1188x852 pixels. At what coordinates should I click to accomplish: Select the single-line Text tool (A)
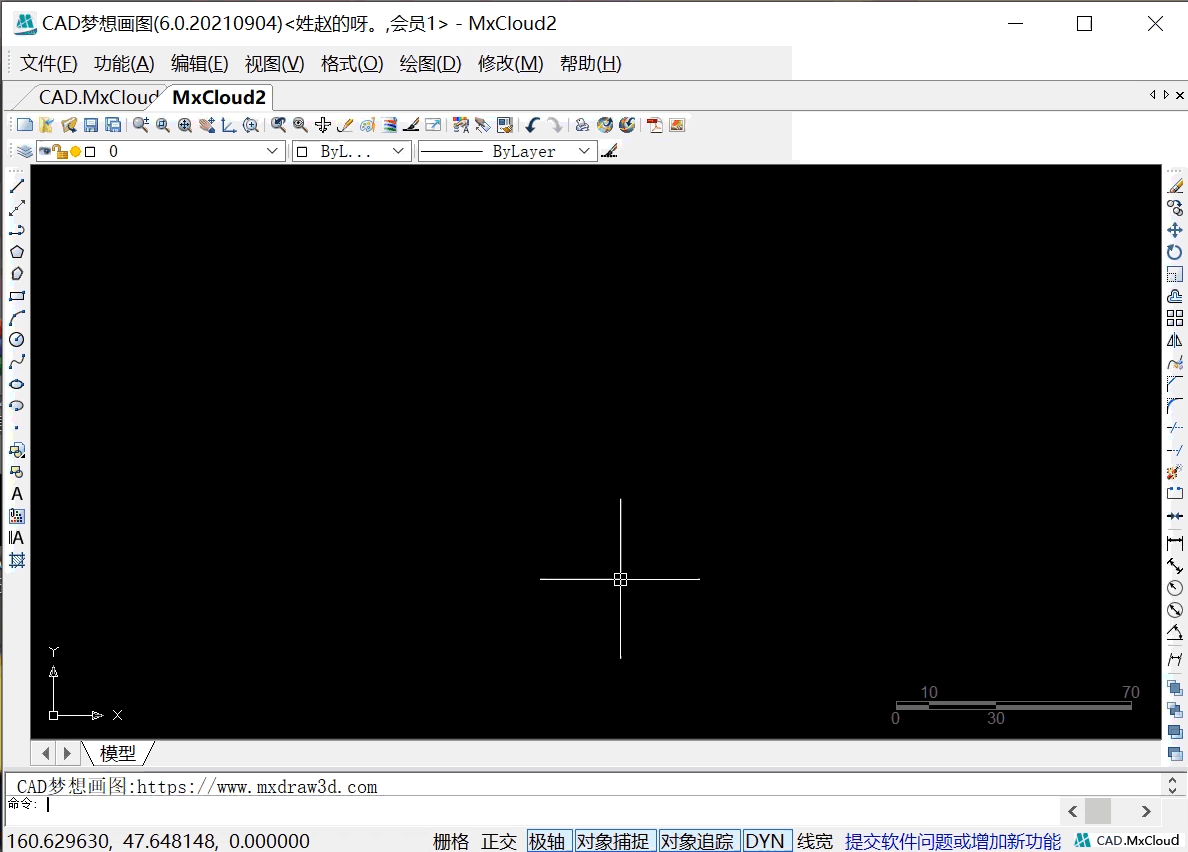(17, 494)
